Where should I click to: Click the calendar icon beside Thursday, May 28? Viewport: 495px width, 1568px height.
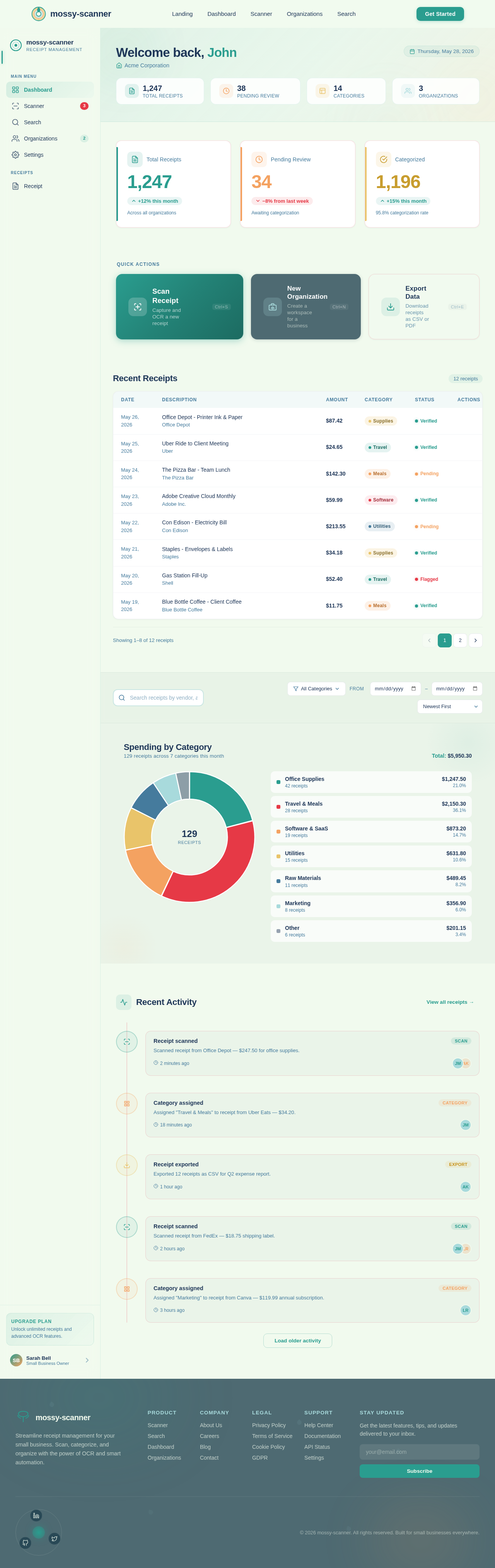tap(412, 51)
